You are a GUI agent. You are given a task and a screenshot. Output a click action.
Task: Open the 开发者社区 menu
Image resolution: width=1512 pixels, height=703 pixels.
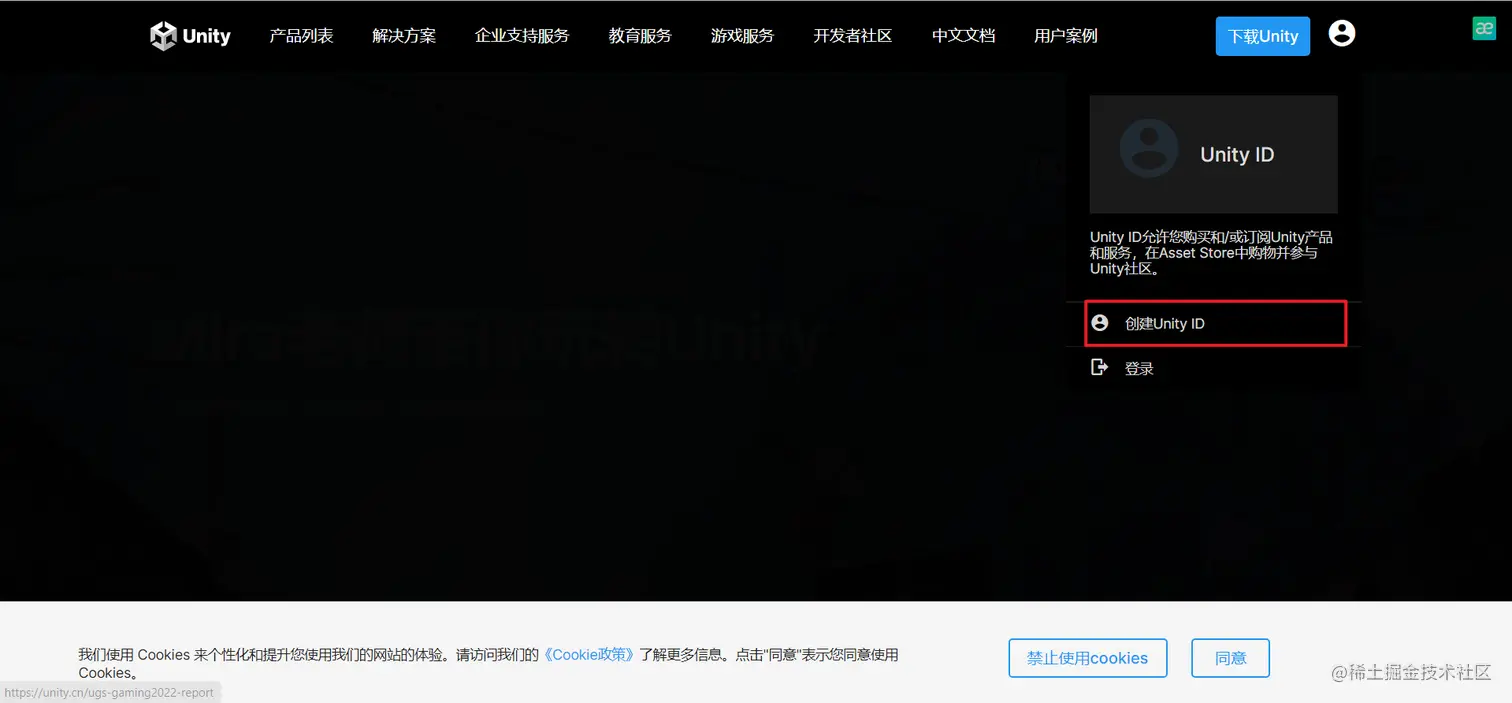click(853, 36)
